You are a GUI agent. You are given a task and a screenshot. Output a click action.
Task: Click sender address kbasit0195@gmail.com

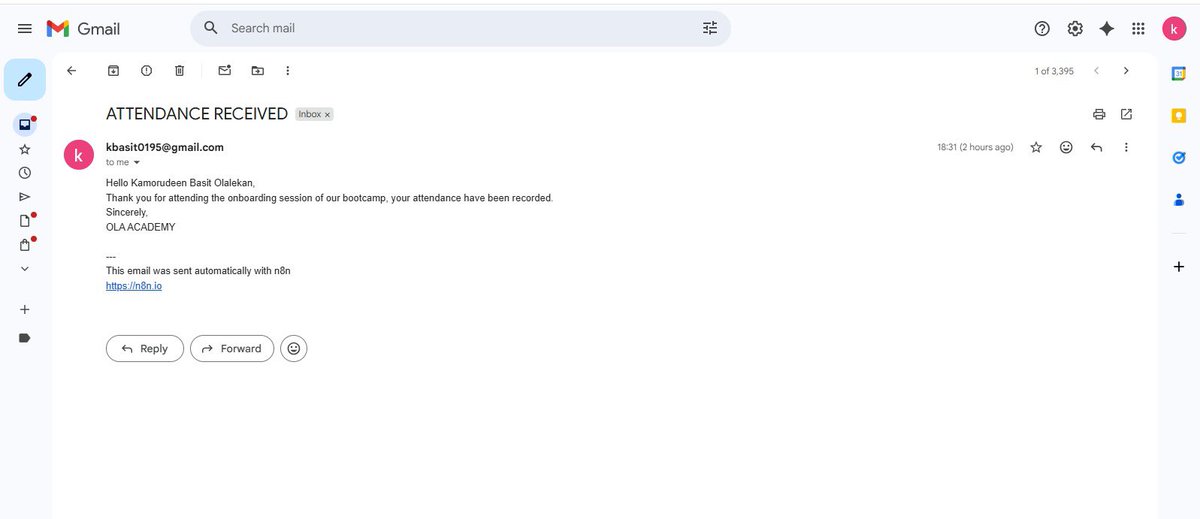[165, 147]
